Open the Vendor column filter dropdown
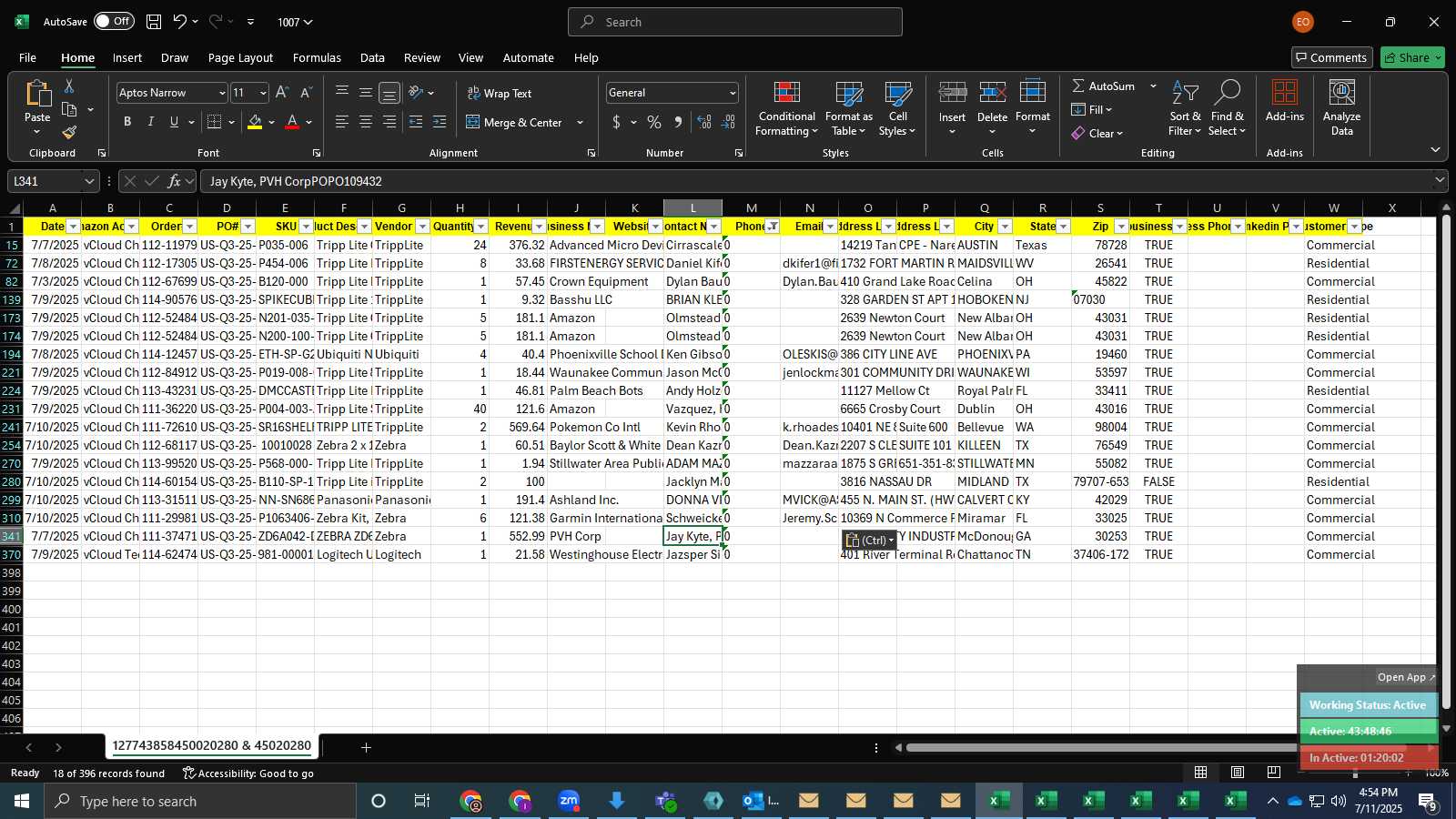1456x819 pixels. point(422,227)
